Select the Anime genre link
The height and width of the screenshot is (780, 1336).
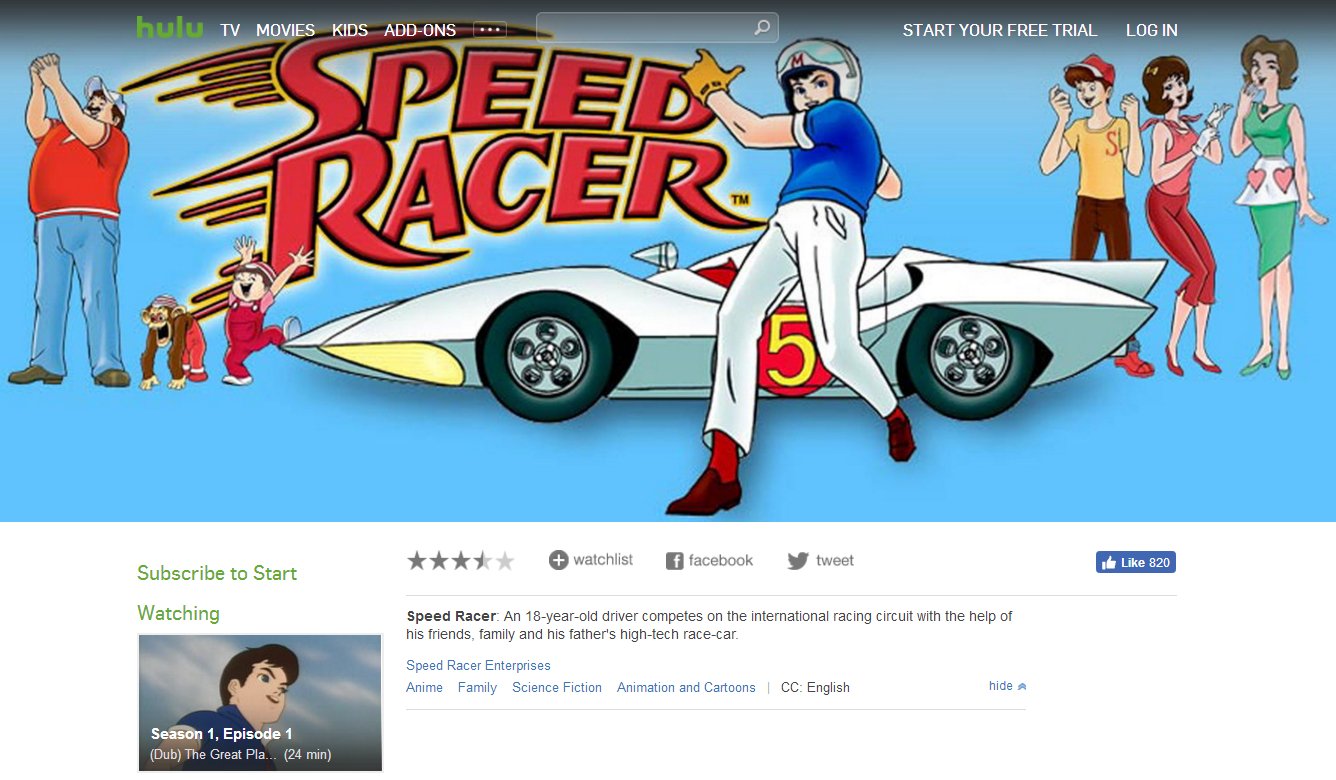pos(424,687)
